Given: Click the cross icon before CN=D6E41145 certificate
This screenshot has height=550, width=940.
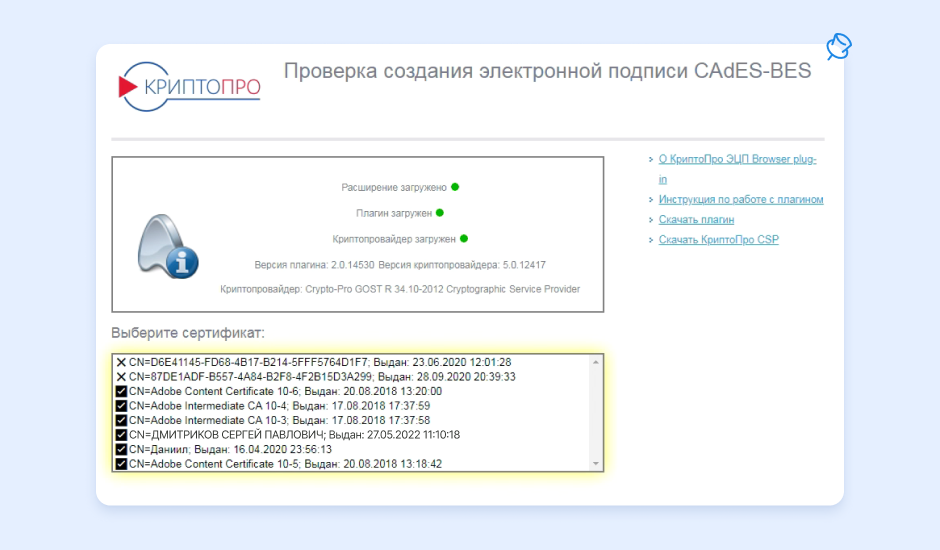Looking at the screenshot, I should (x=121, y=362).
